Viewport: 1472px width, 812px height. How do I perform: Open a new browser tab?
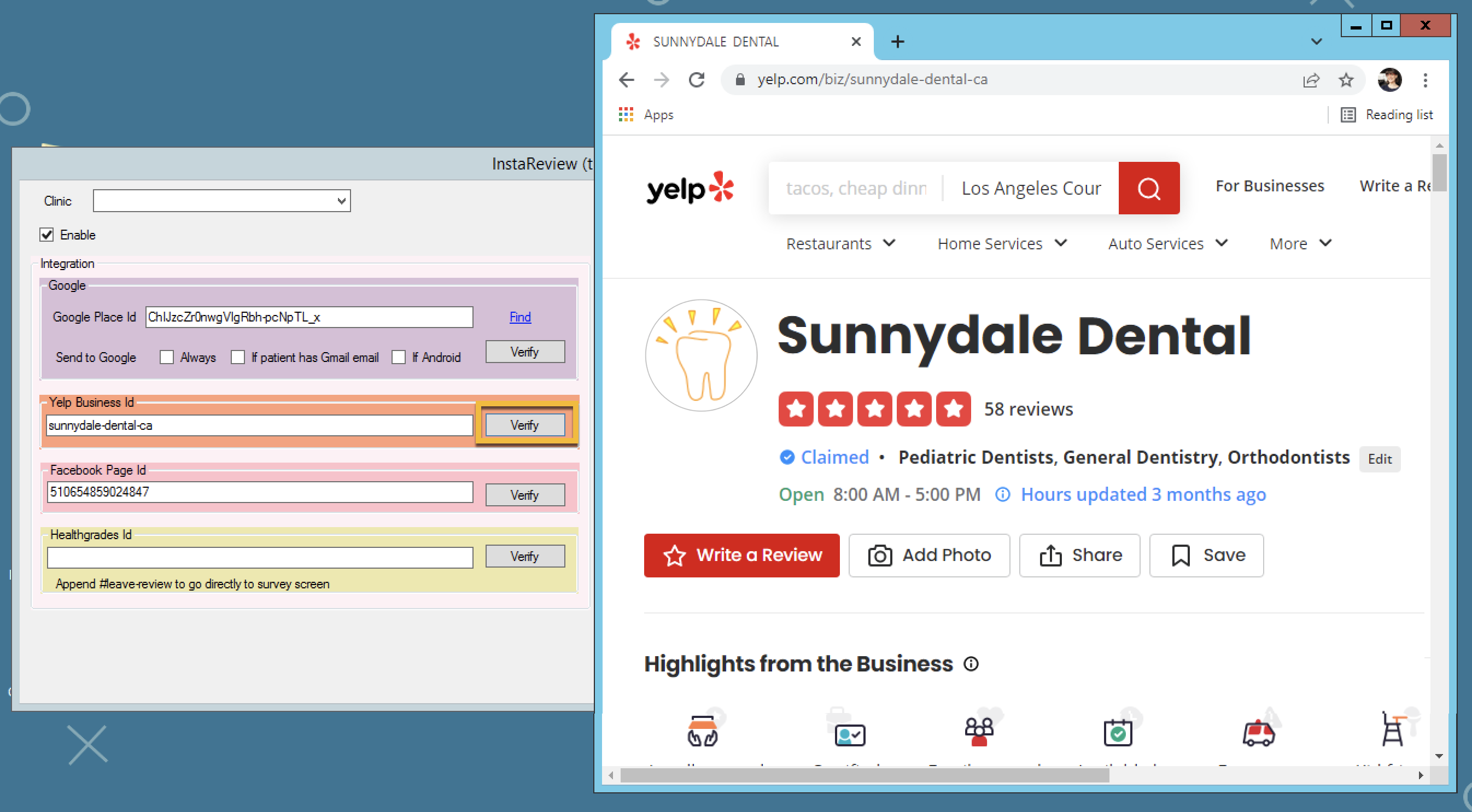[898, 41]
